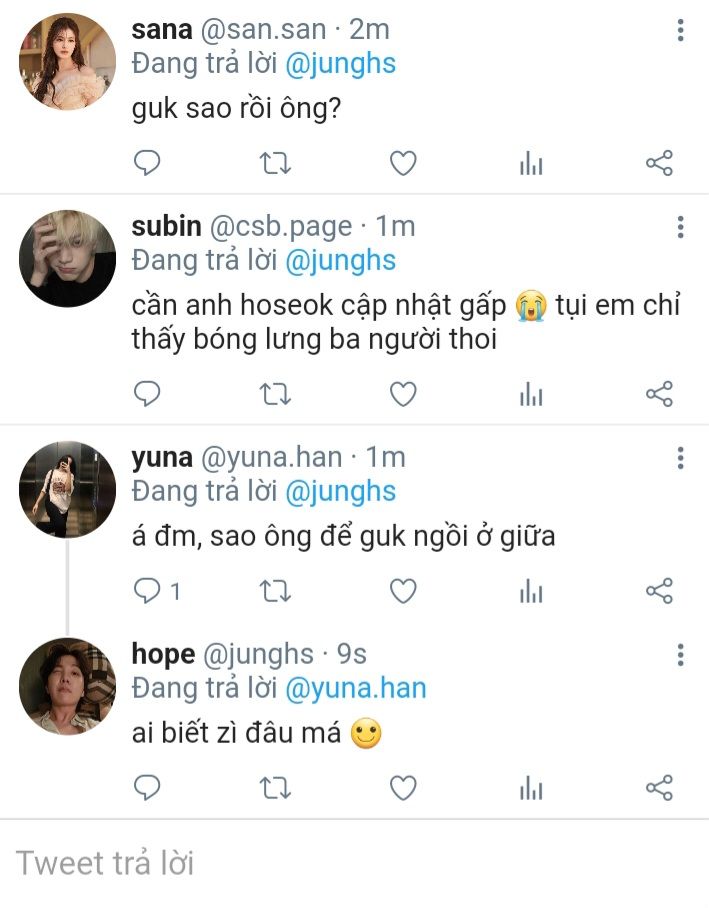
Task: Like hope's reply tweet
Action: coord(402,788)
